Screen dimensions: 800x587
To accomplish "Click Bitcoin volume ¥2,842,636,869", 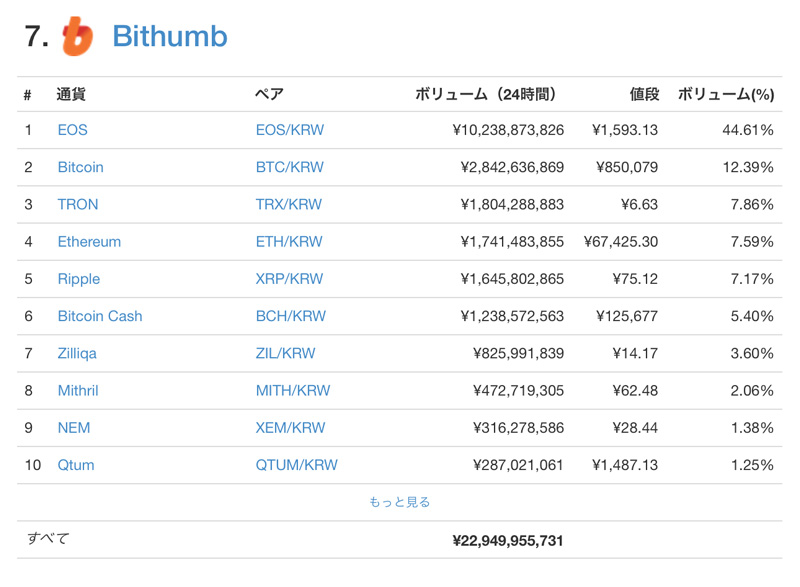I will tap(512, 167).
